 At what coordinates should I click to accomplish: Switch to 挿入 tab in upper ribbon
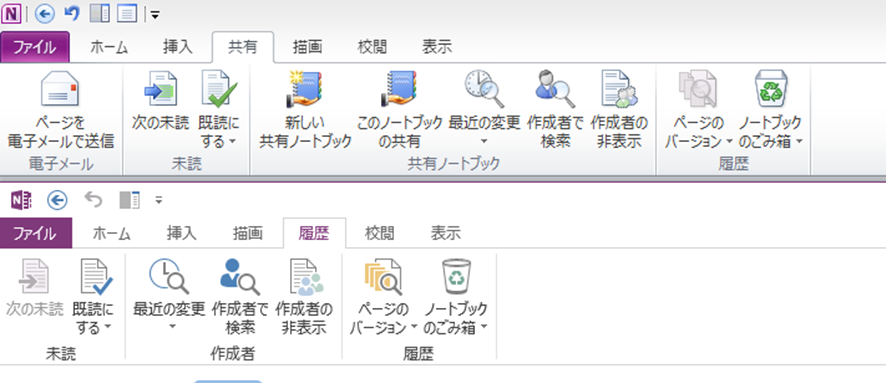[x=177, y=47]
